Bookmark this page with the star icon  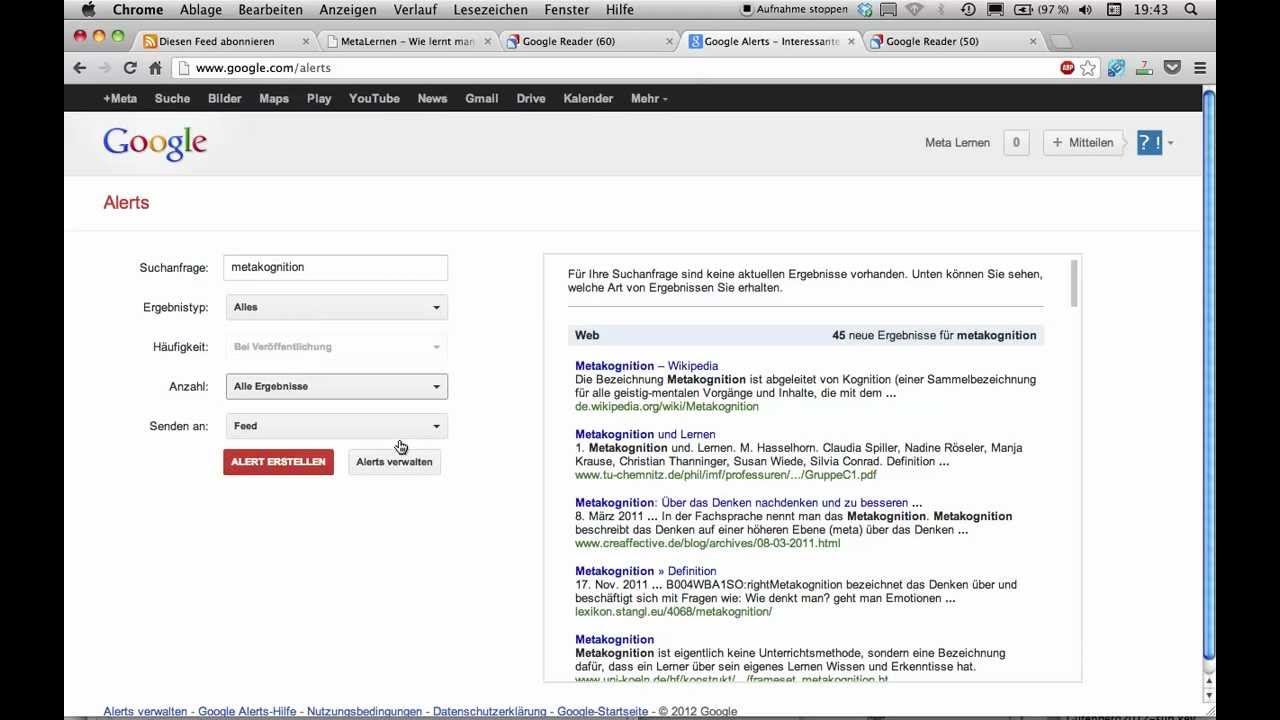tap(1088, 68)
